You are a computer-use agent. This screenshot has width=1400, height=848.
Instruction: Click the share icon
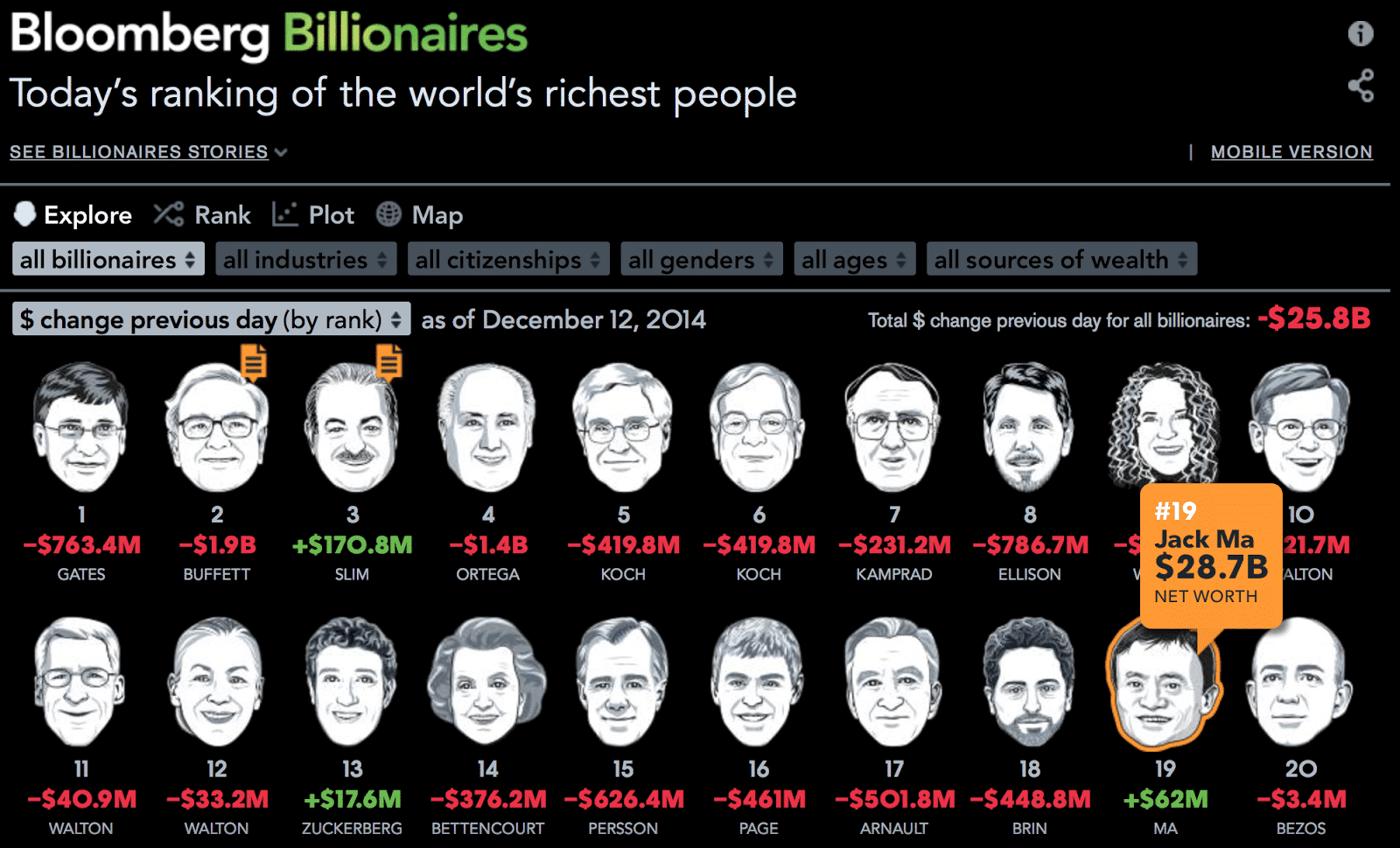1361,86
